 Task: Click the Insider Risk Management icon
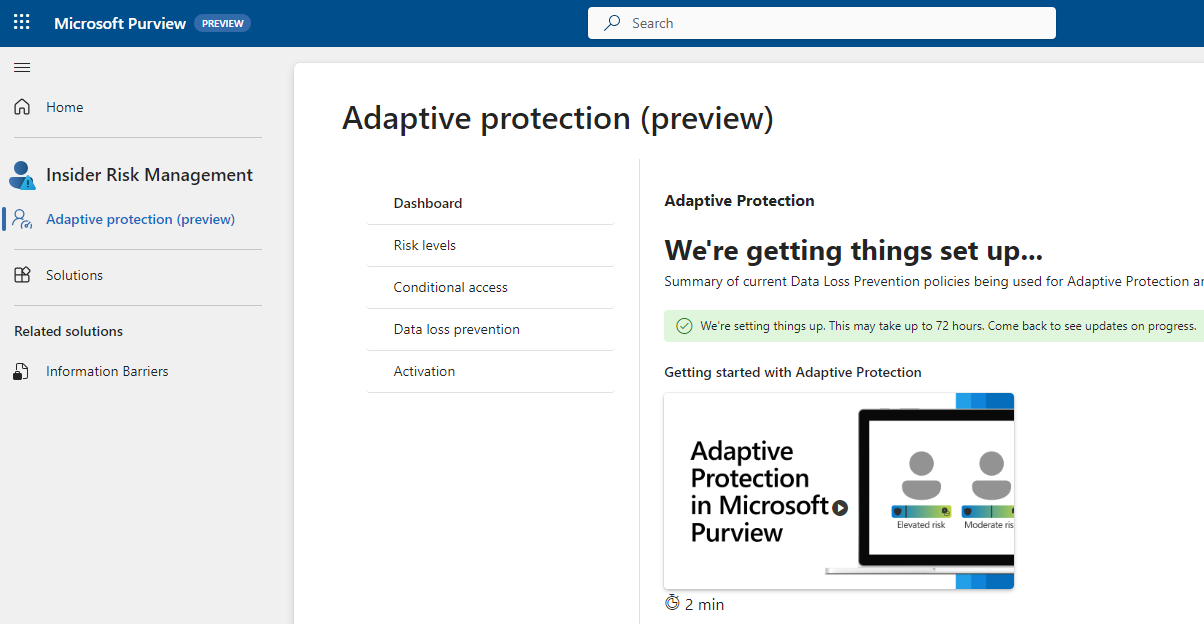[x=22, y=176]
